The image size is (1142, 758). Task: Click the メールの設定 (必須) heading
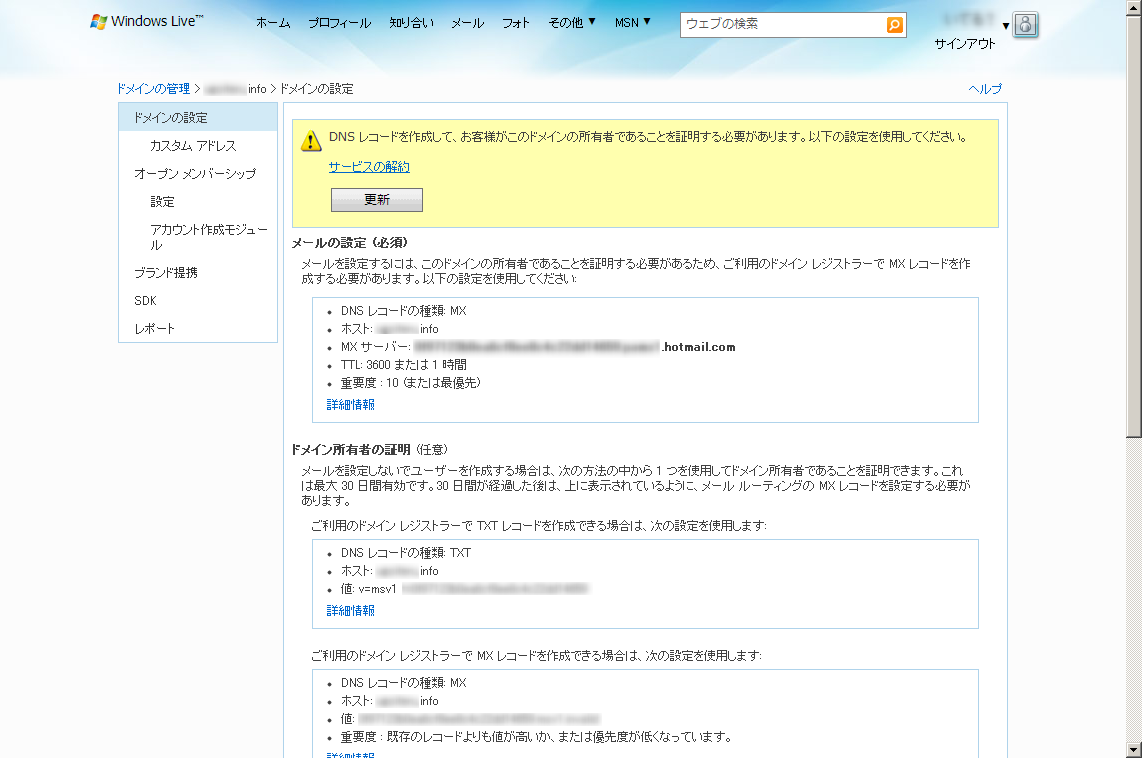pos(350,242)
